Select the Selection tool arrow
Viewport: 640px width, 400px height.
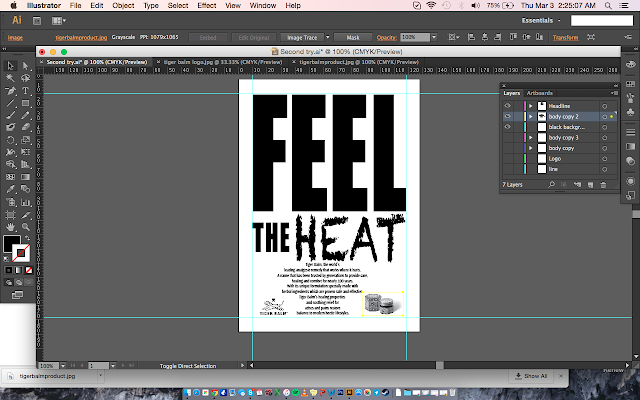click(x=10, y=66)
